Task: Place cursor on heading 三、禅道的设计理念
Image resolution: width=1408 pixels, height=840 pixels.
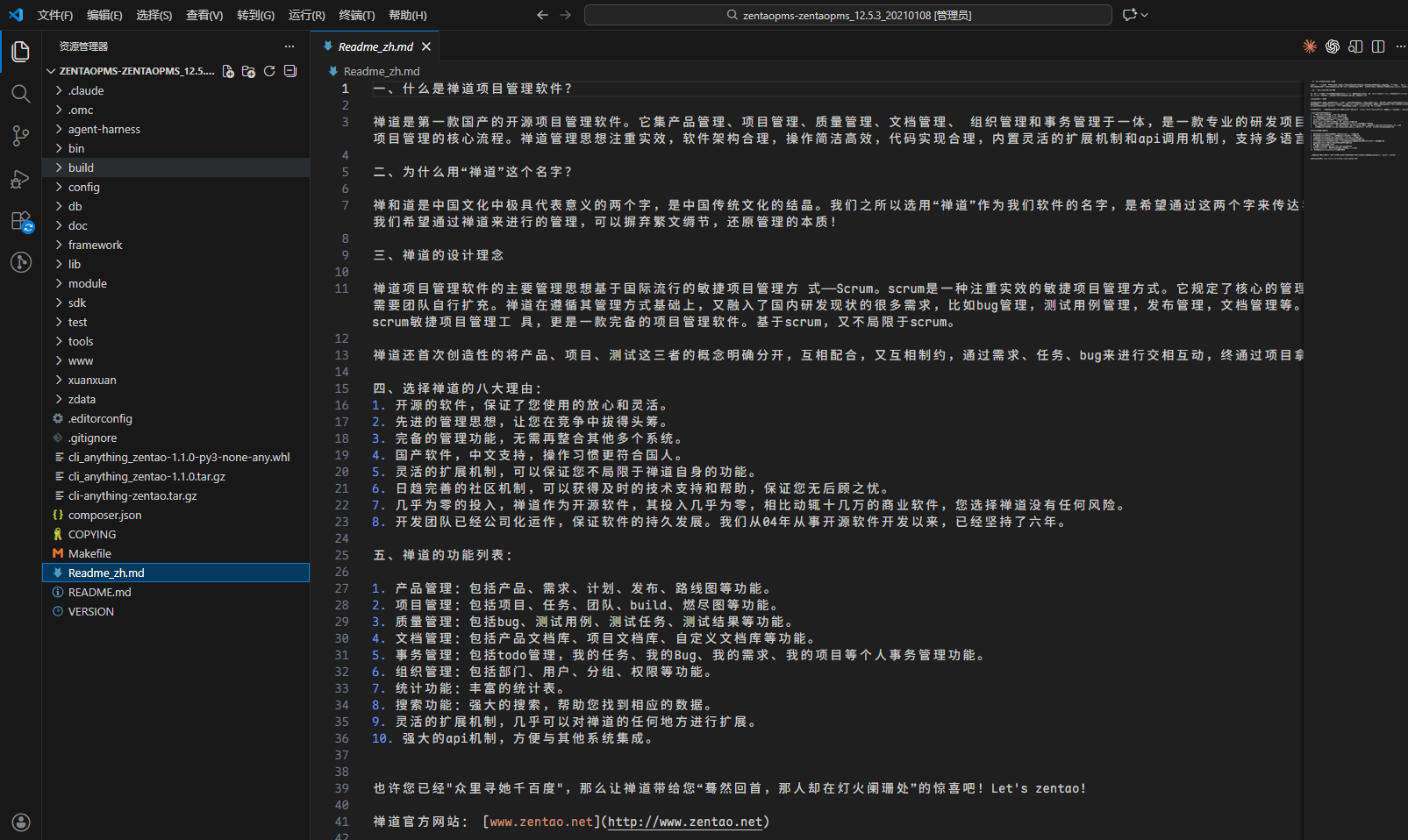Action: coord(439,255)
